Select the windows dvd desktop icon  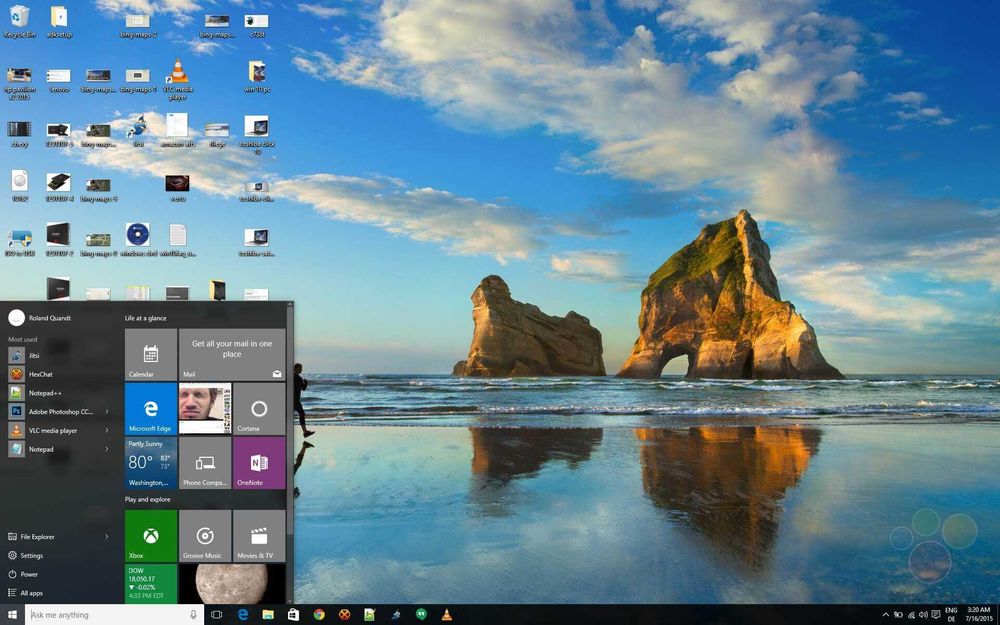[x=138, y=240]
